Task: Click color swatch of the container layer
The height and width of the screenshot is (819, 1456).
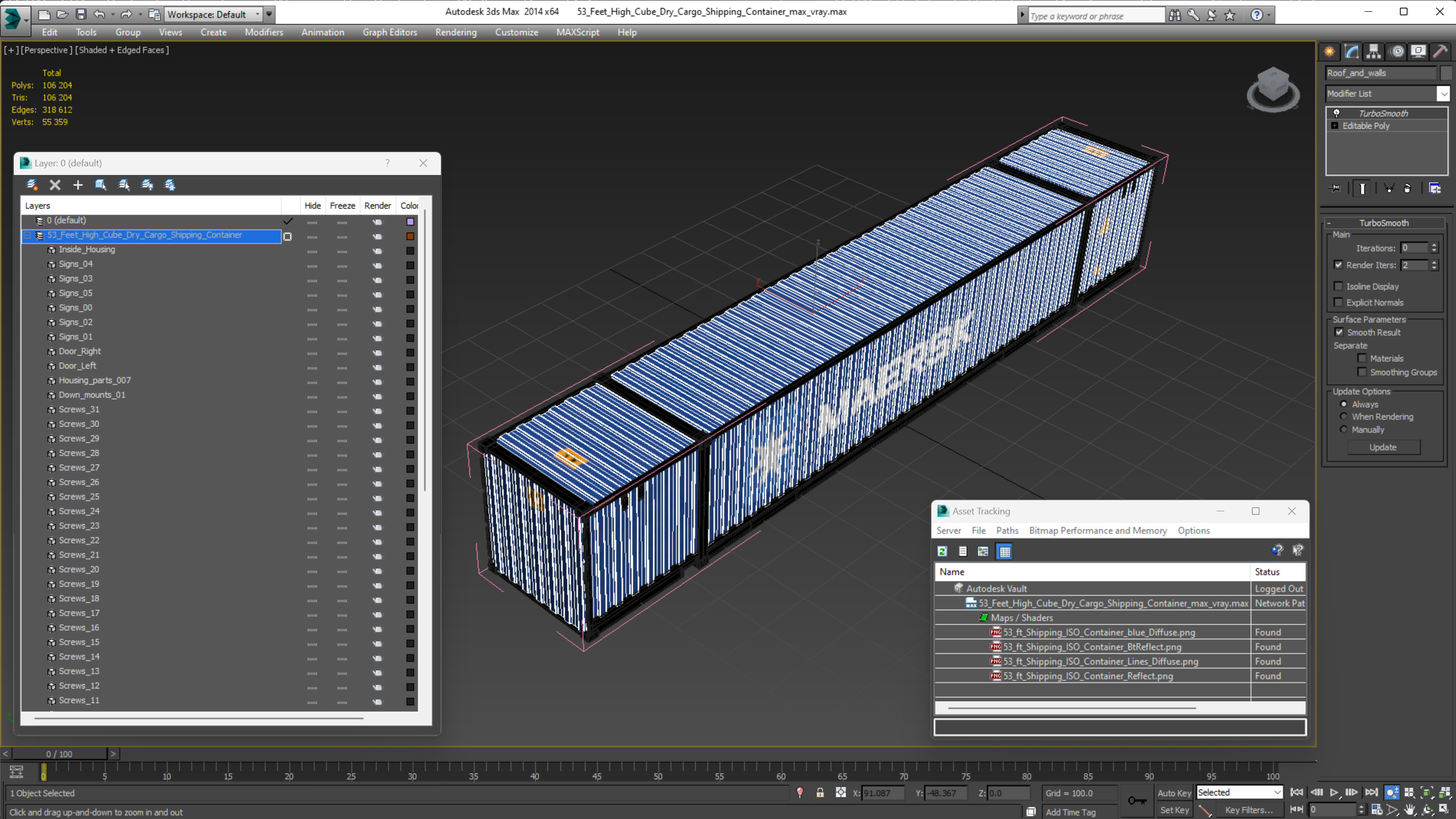Action: click(410, 236)
